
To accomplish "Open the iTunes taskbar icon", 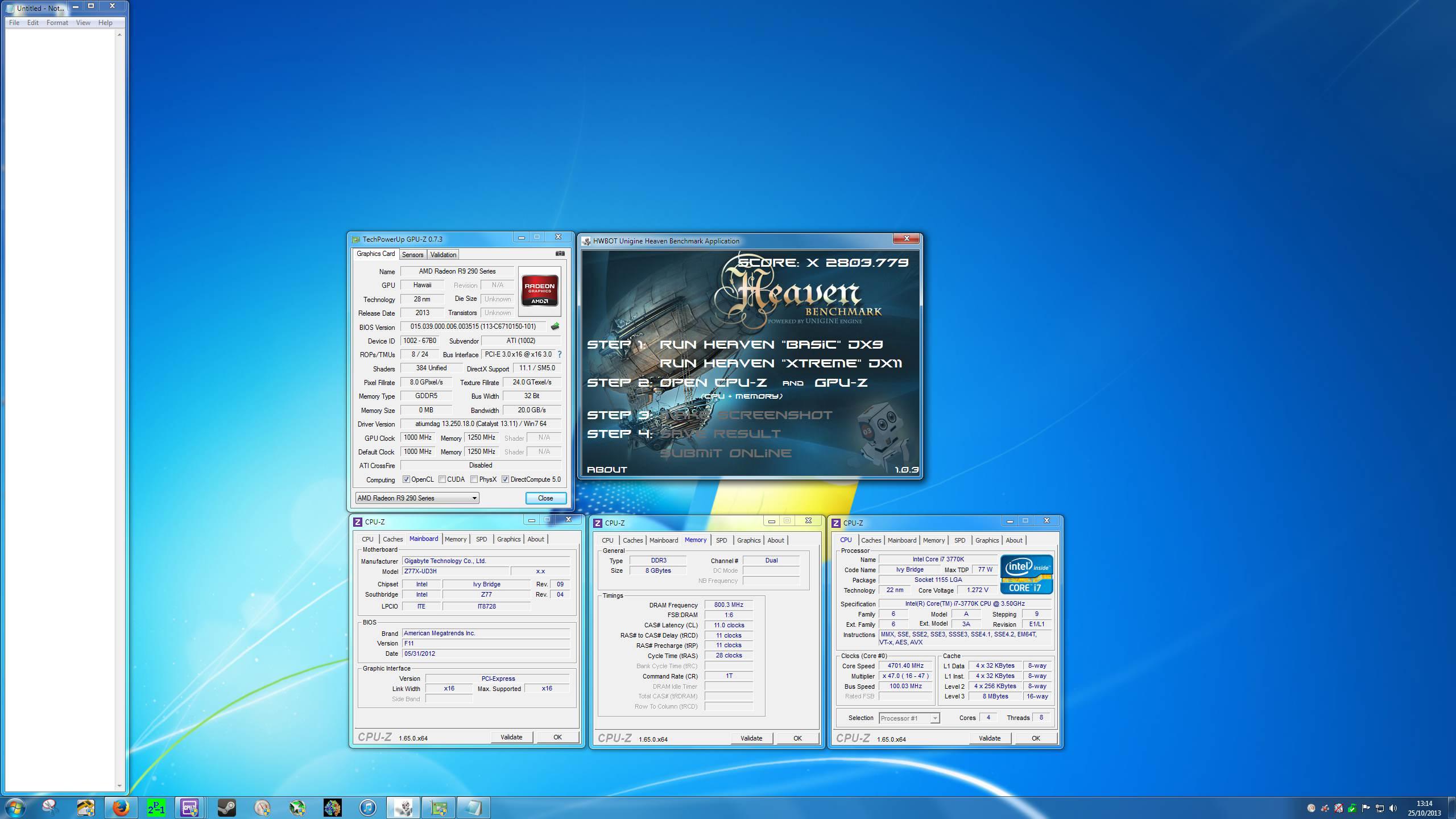I will (x=367, y=808).
